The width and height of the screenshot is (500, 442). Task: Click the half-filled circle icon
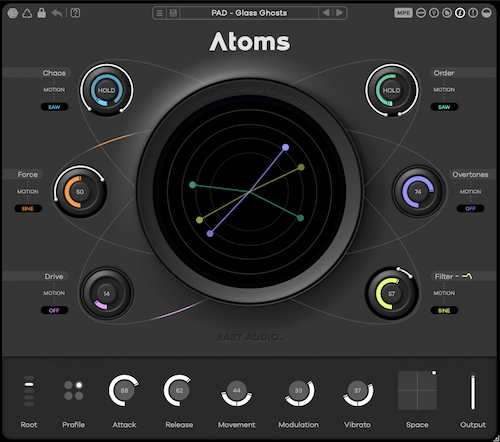point(486,13)
